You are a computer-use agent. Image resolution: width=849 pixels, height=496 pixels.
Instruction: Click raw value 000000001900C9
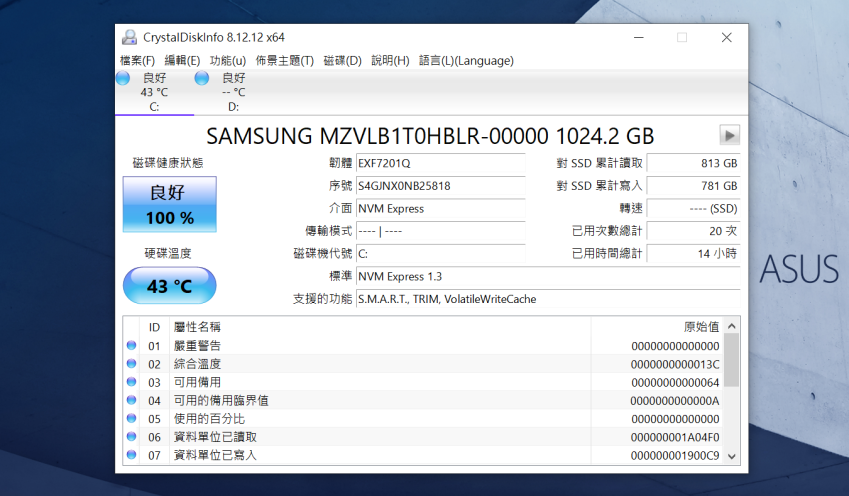point(675,455)
